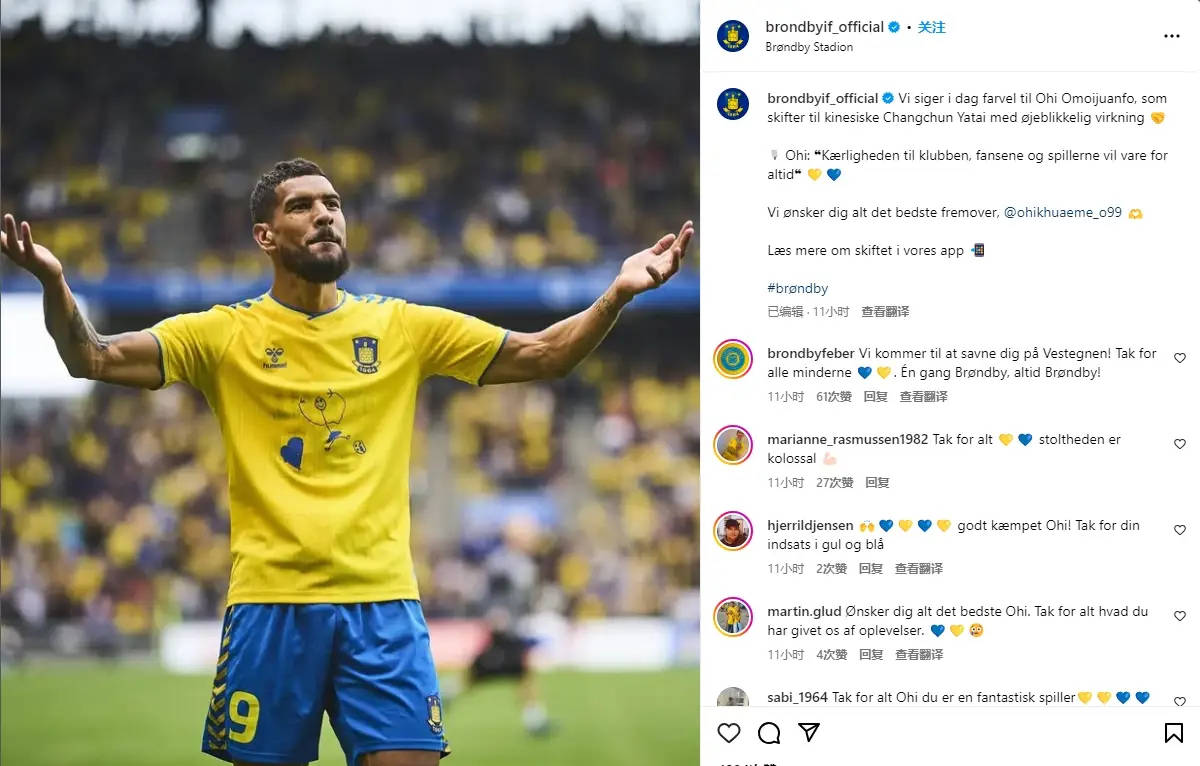This screenshot has width=1200, height=766.
Task: Translate martin.glud's comment
Action: click(x=918, y=654)
